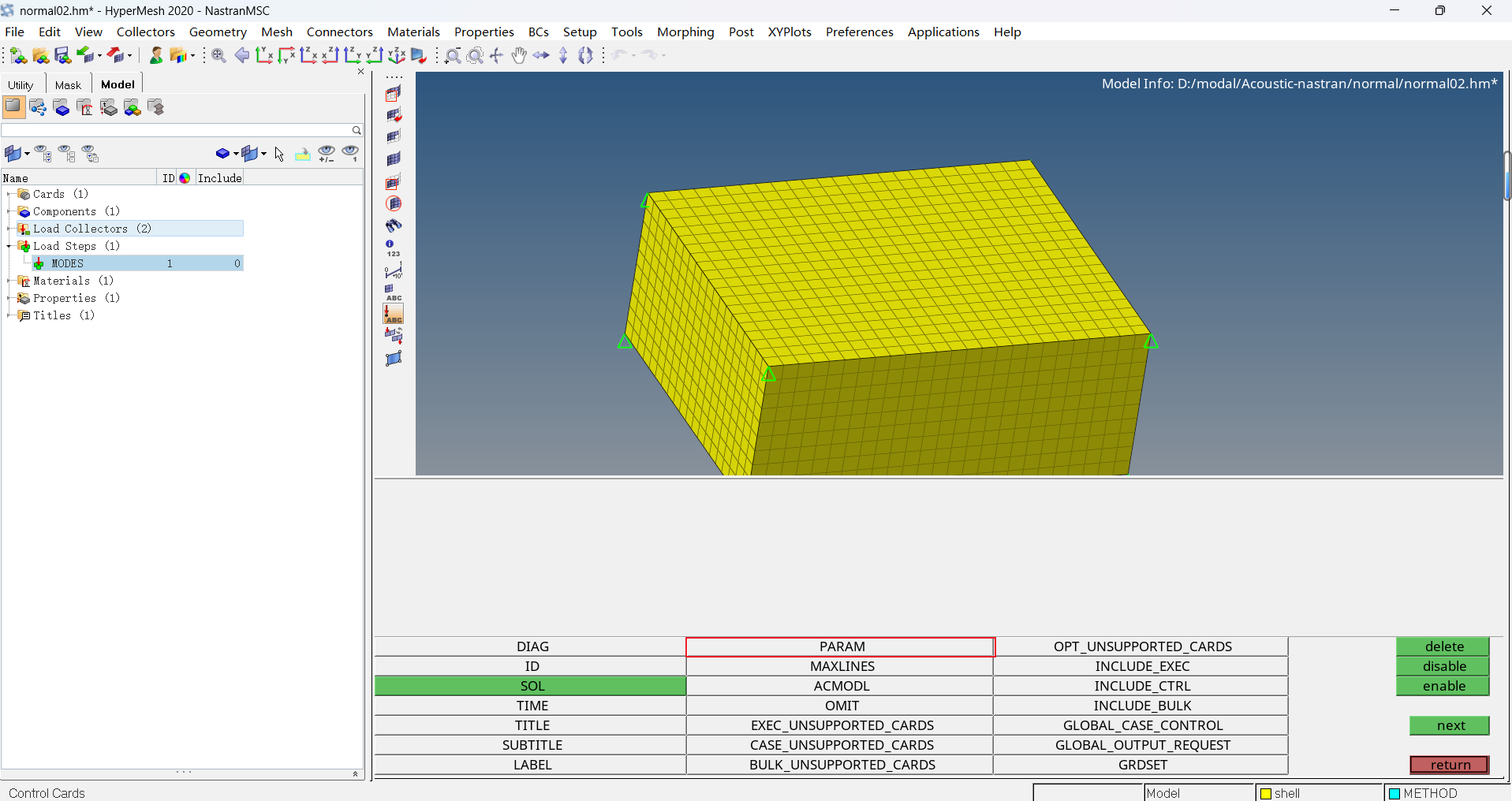The width and height of the screenshot is (1512, 801).
Task: Open the user profiles icon
Action: (155, 56)
